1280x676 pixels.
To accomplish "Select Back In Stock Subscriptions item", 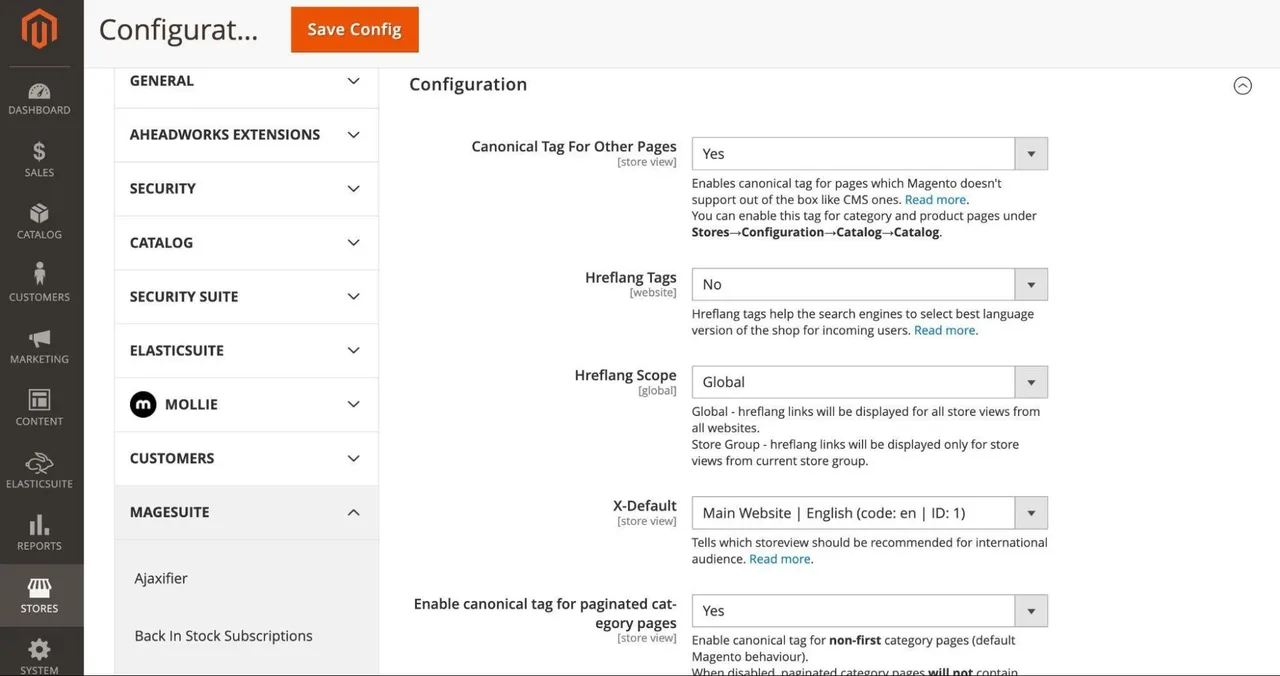I will tap(223, 636).
